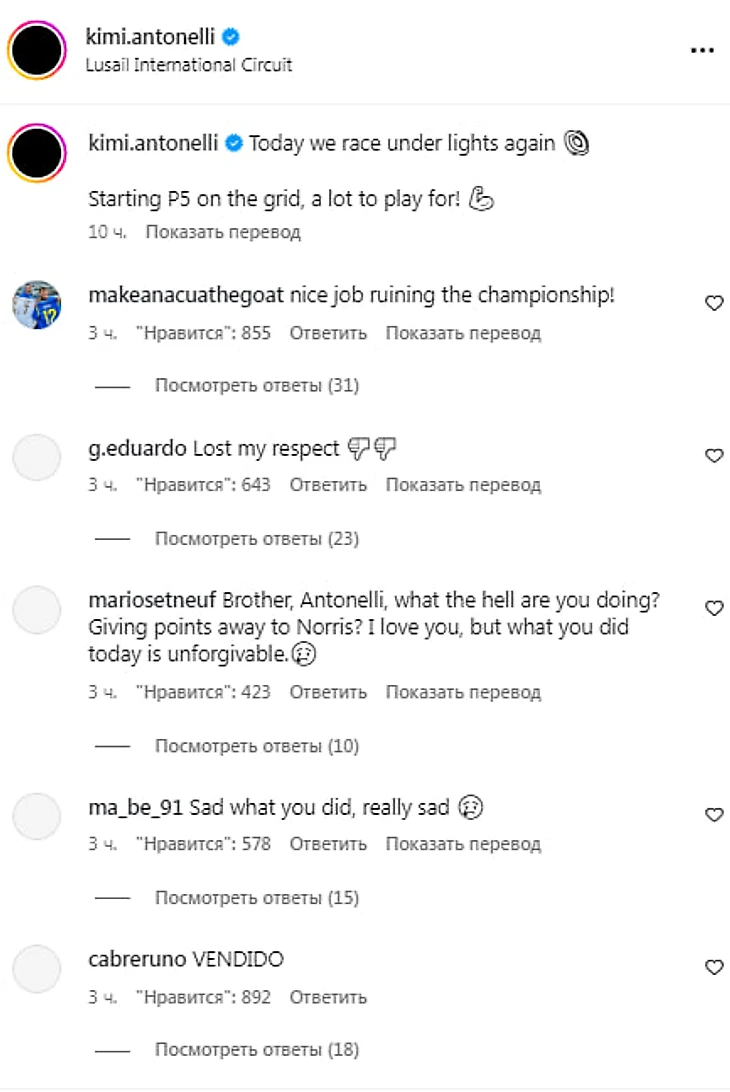The image size is (730, 1092).
Task: Open kimi.antonelli profile picture in header
Action: tap(37, 50)
